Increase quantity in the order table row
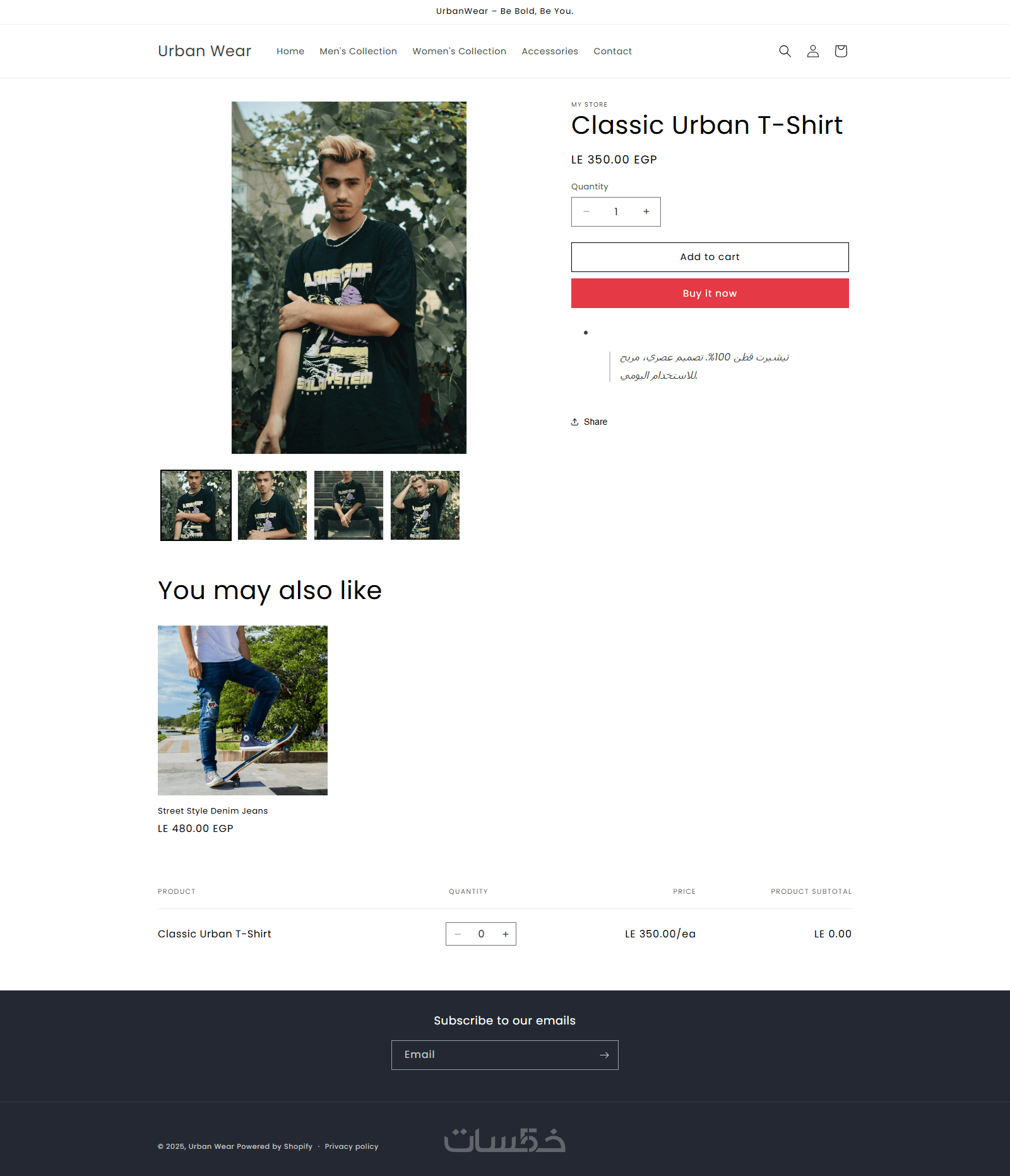The height and width of the screenshot is (1176, 1010). pyautogui.click(x=506, y=934)
